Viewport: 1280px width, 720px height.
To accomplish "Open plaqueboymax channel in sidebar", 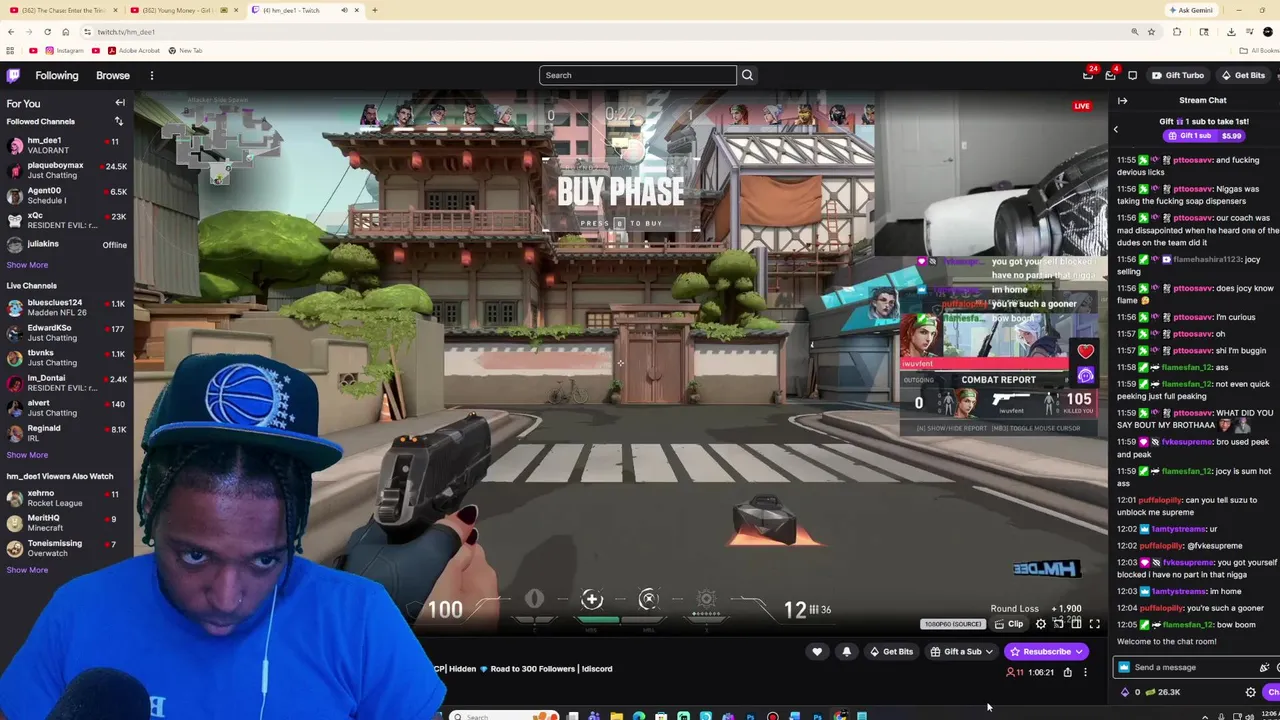I will 66,170.
